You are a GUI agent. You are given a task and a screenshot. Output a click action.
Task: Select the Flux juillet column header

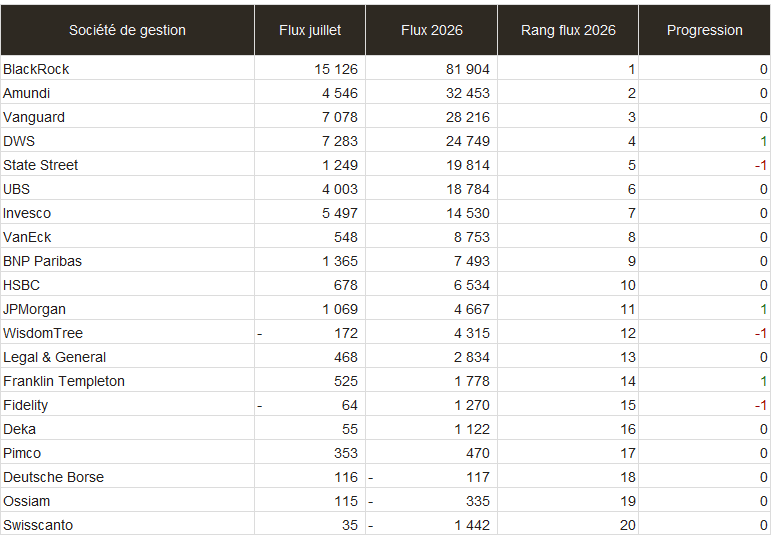pos(310,30)
